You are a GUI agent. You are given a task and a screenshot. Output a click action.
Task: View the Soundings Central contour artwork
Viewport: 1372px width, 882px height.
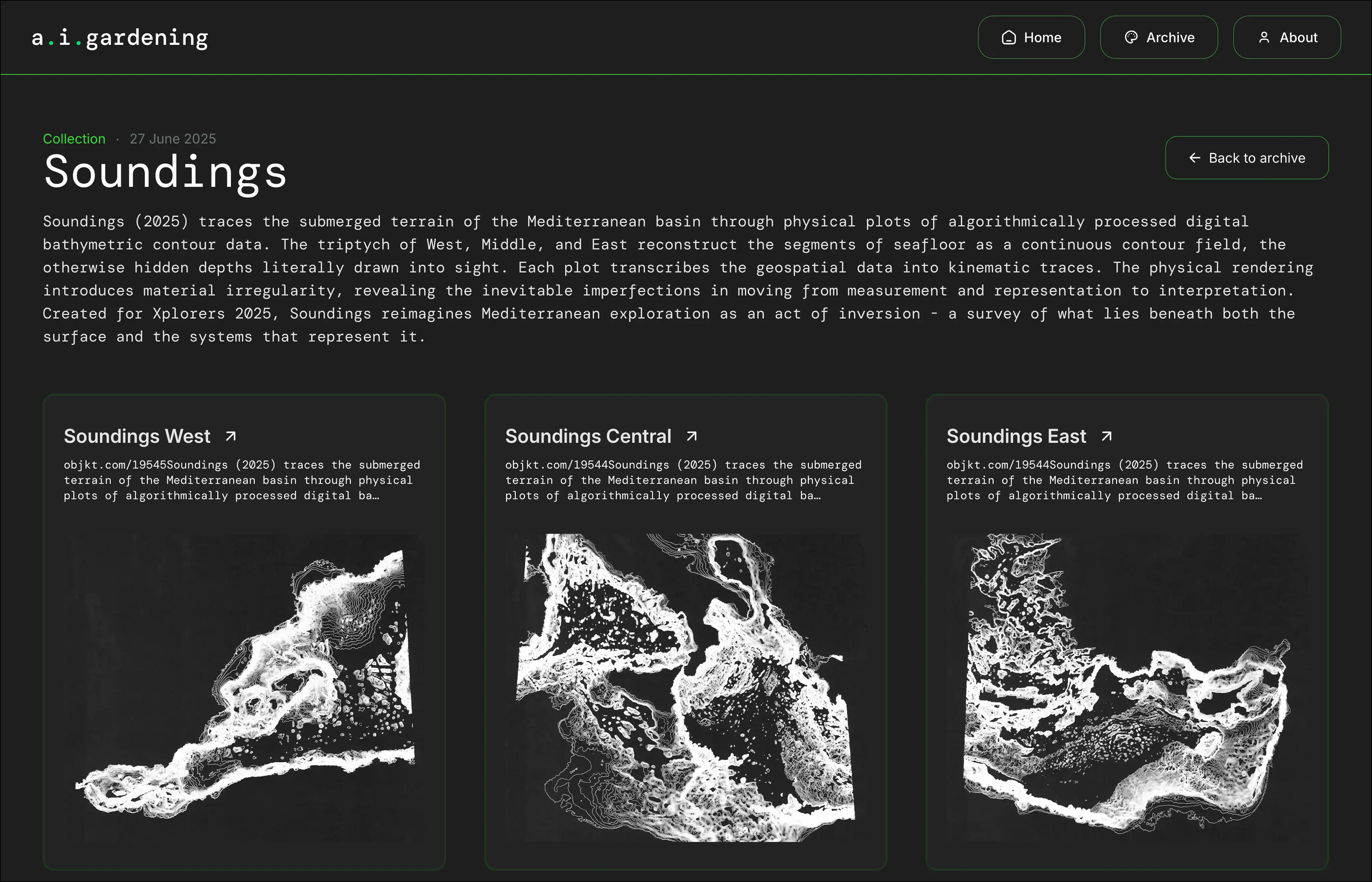click(x=686, y=687)
